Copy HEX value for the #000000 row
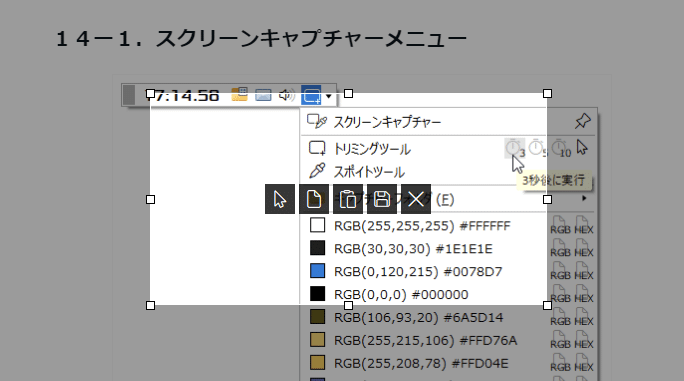 tap(584, 294)
